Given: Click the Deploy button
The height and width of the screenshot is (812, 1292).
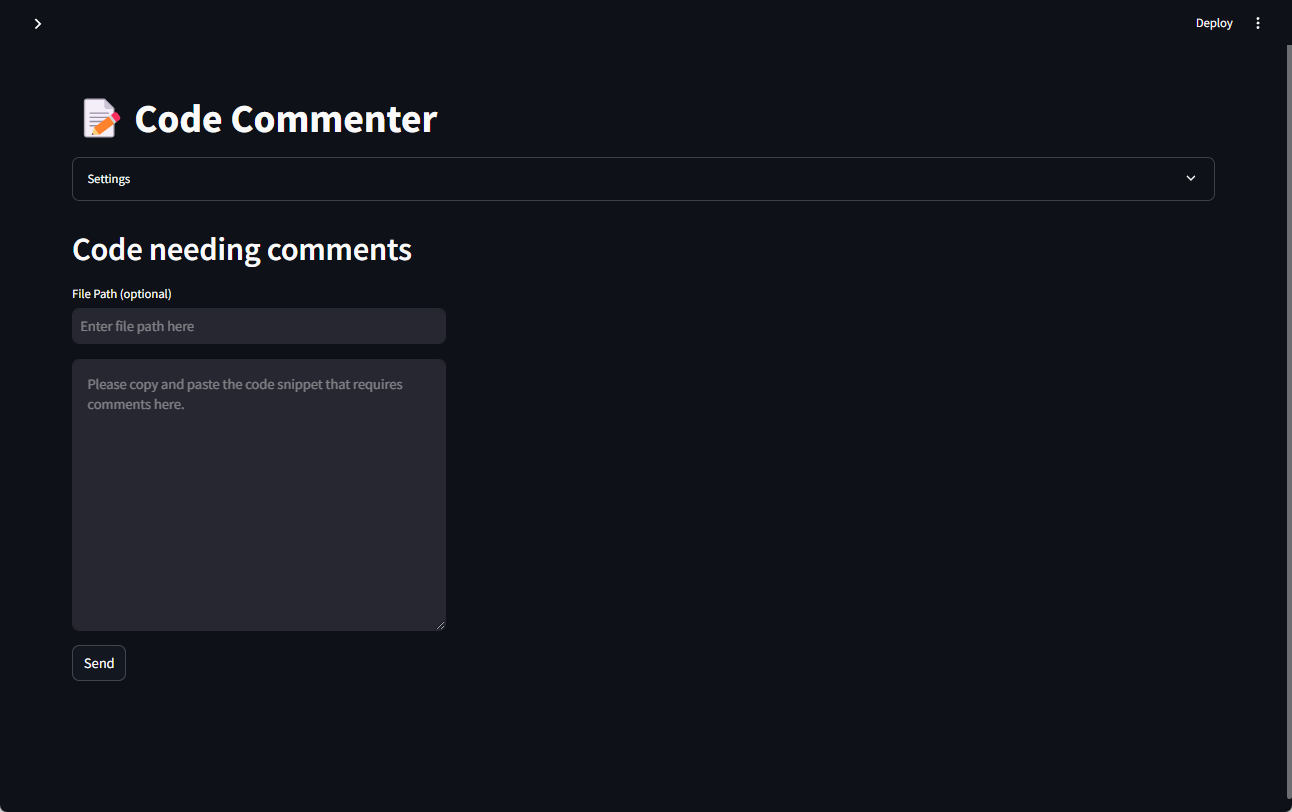Looking at the screenshot, I should 1214,23.
